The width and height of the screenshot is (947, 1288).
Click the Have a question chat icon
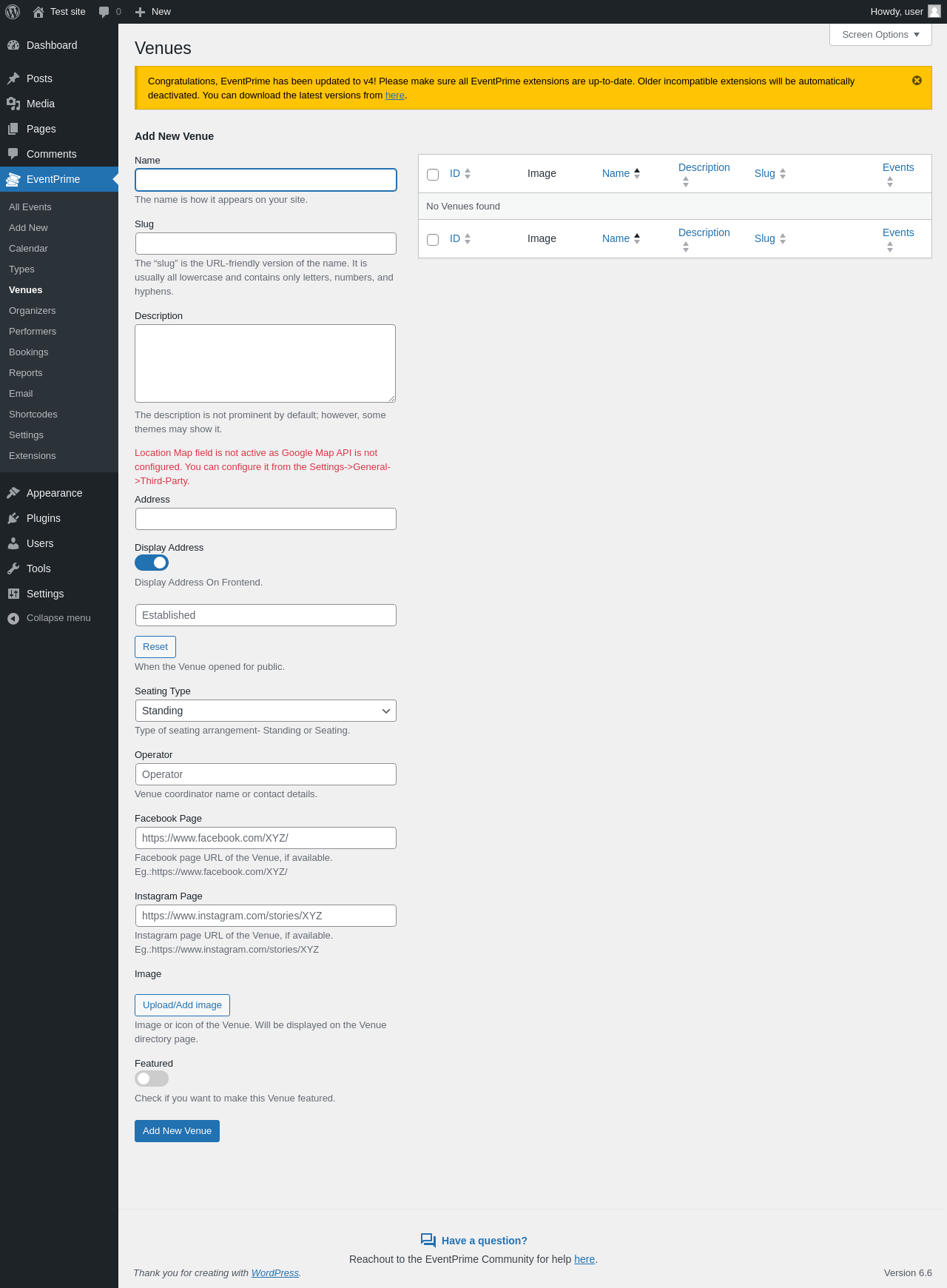pyautogui.click(x=428, y=1241)
